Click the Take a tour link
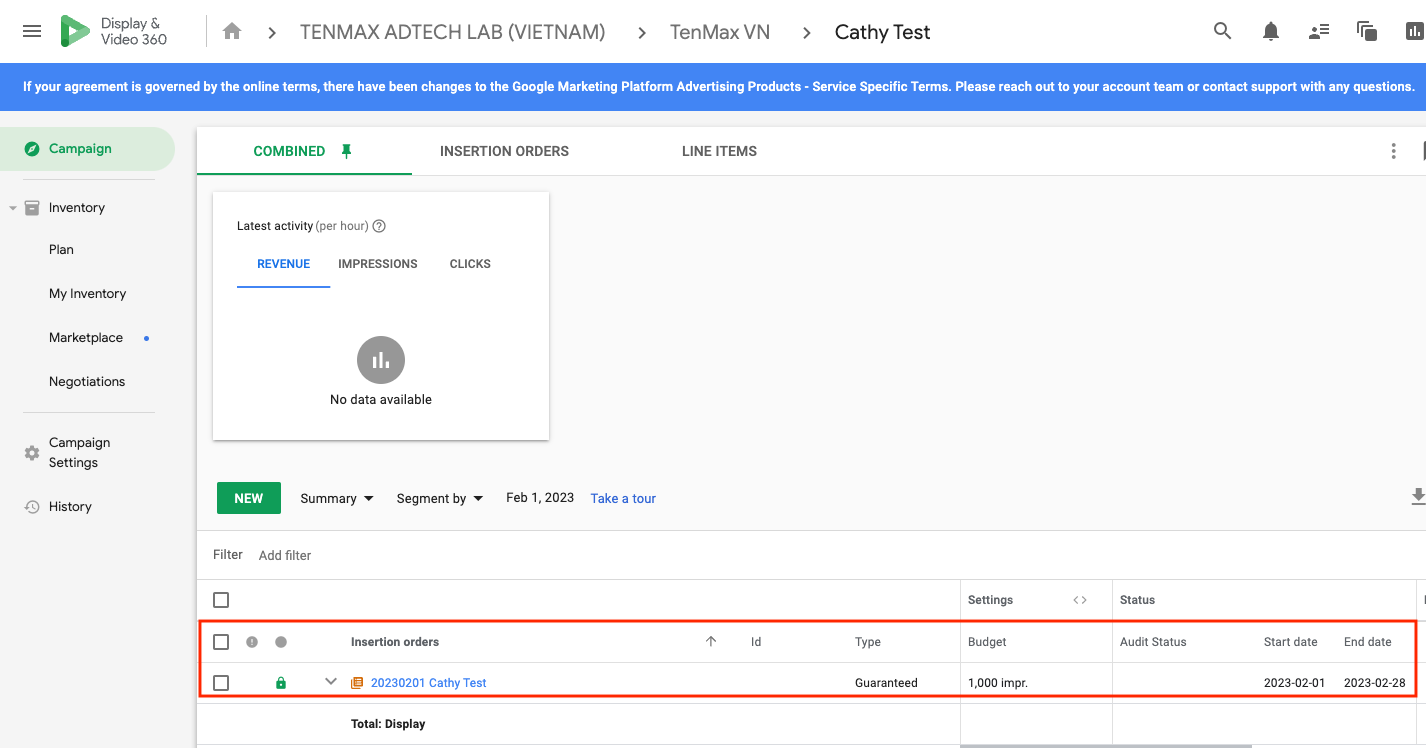 pos(623,498)
